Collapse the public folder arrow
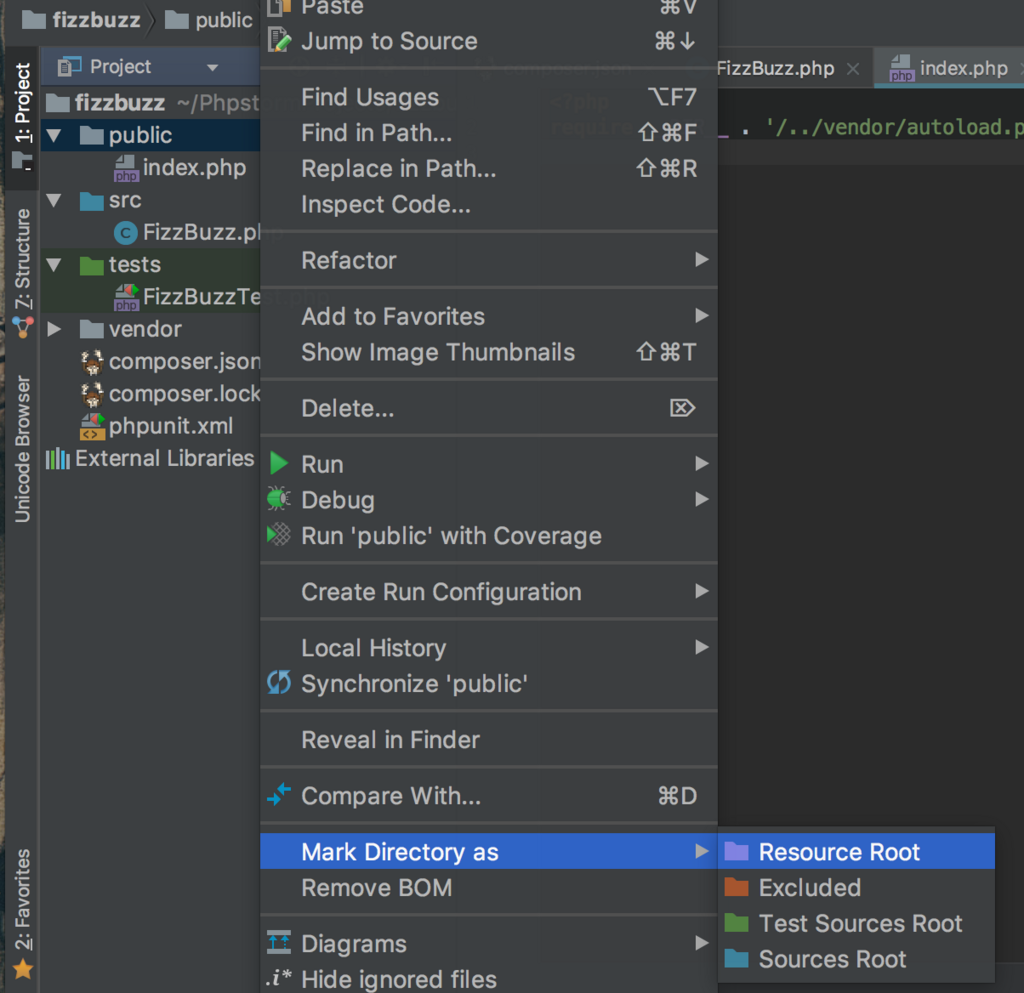The width and height of the screenshot is (1024, 993). (x=54, y=135)
